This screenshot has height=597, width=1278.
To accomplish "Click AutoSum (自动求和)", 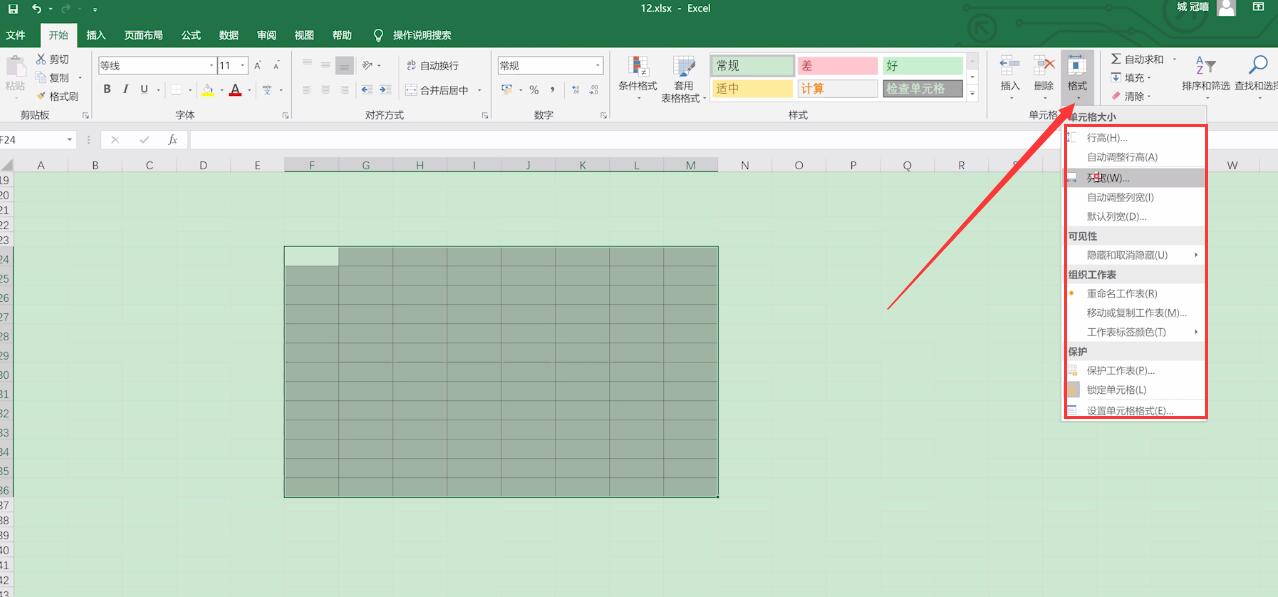I will (1137, 59).
